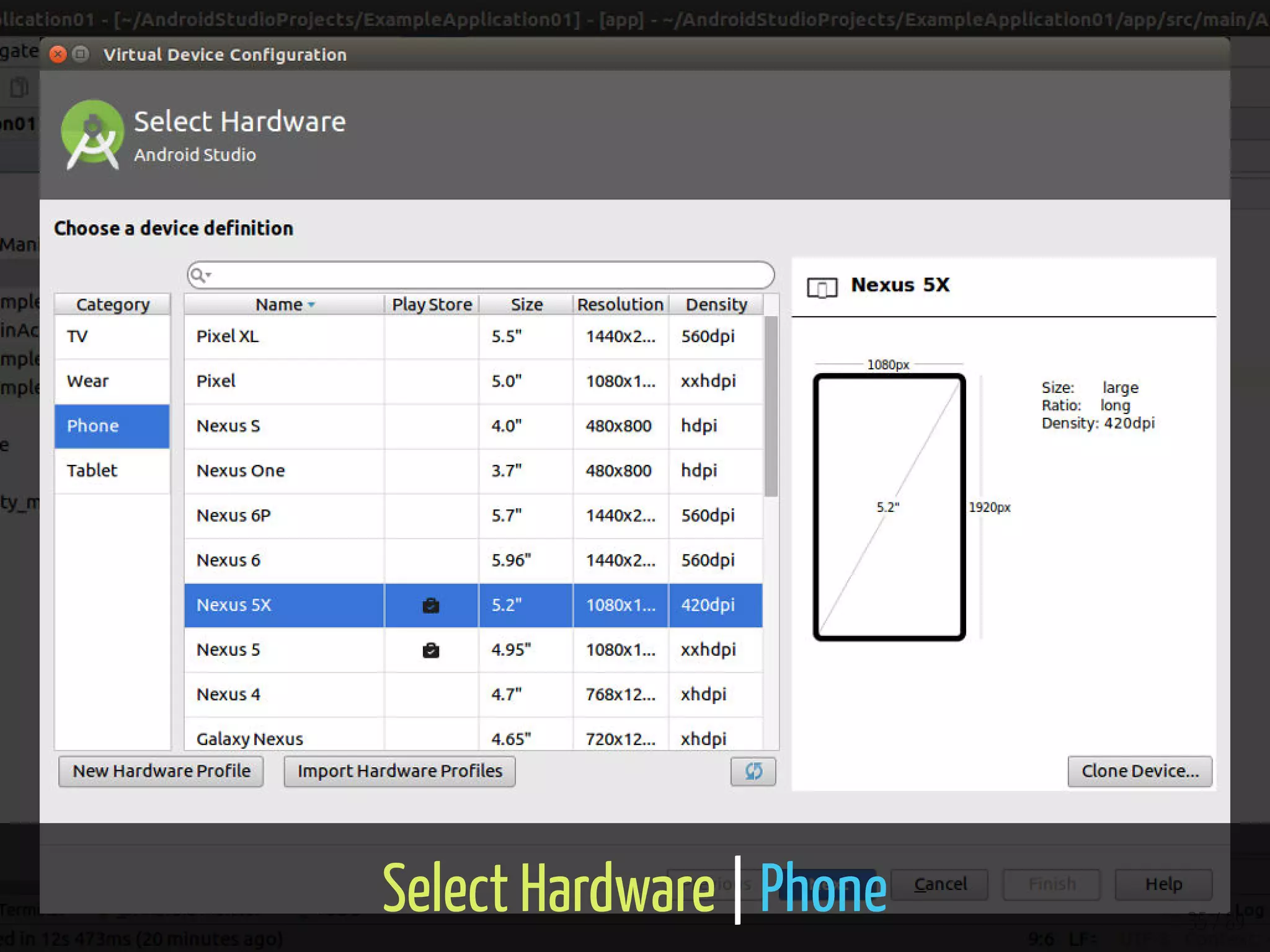Select the Phone category
Image resolution: width=1270 pixels, height=952 pixels.
pos(112,426)
